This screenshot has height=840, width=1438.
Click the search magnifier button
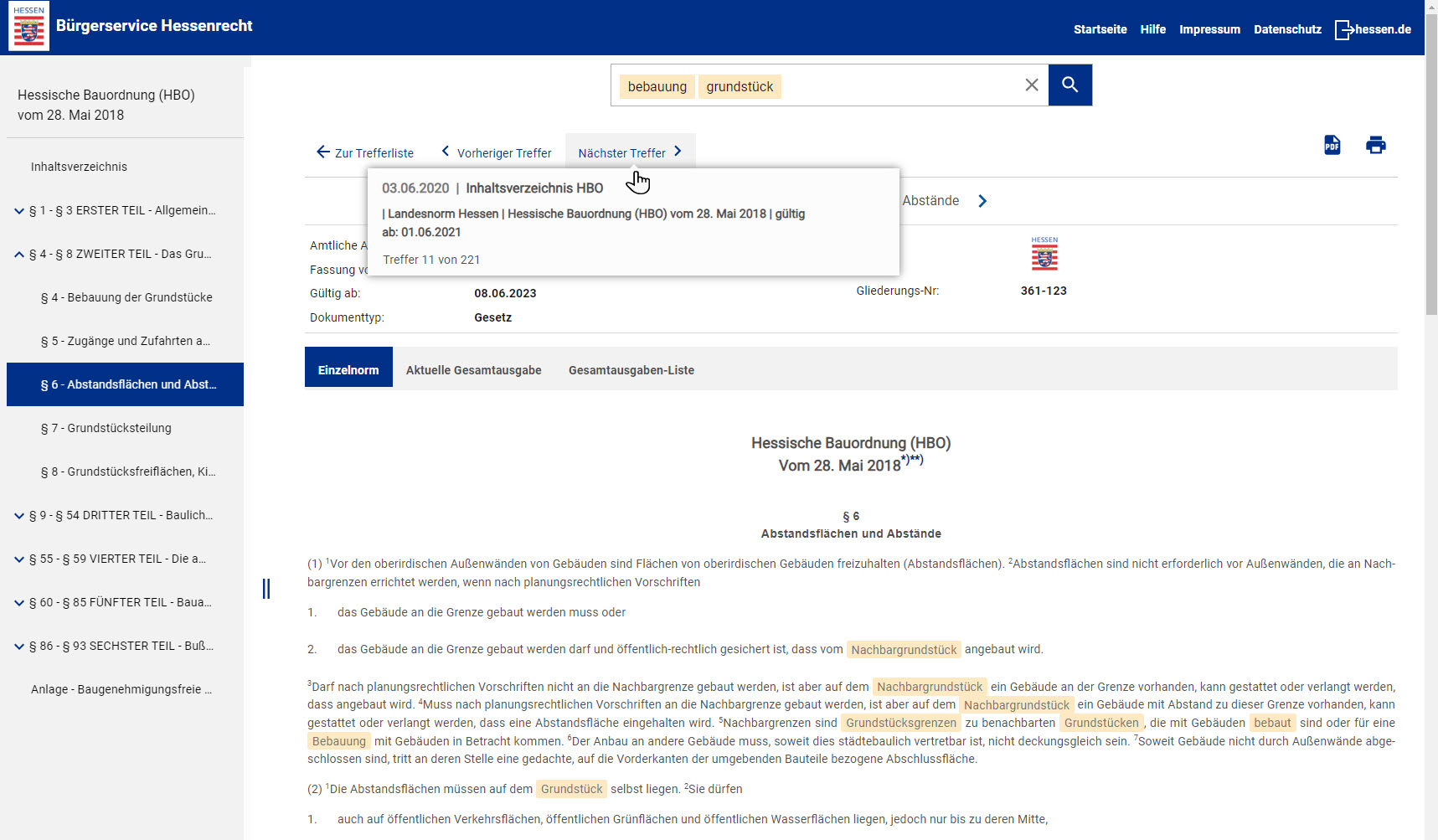(x=1069, y=85)
